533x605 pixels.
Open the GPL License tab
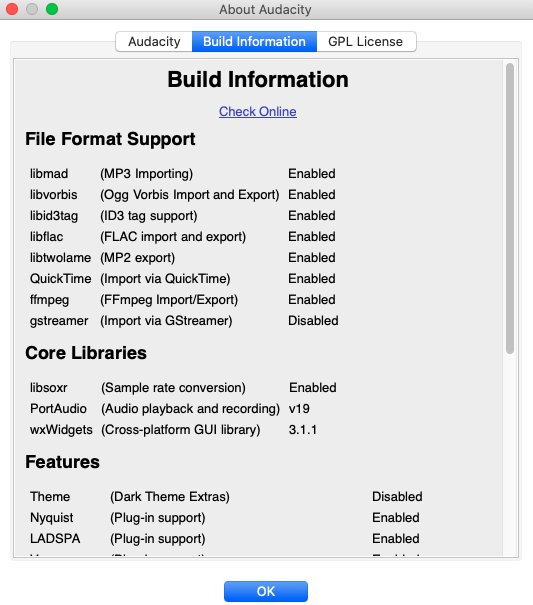click(366, 41)
